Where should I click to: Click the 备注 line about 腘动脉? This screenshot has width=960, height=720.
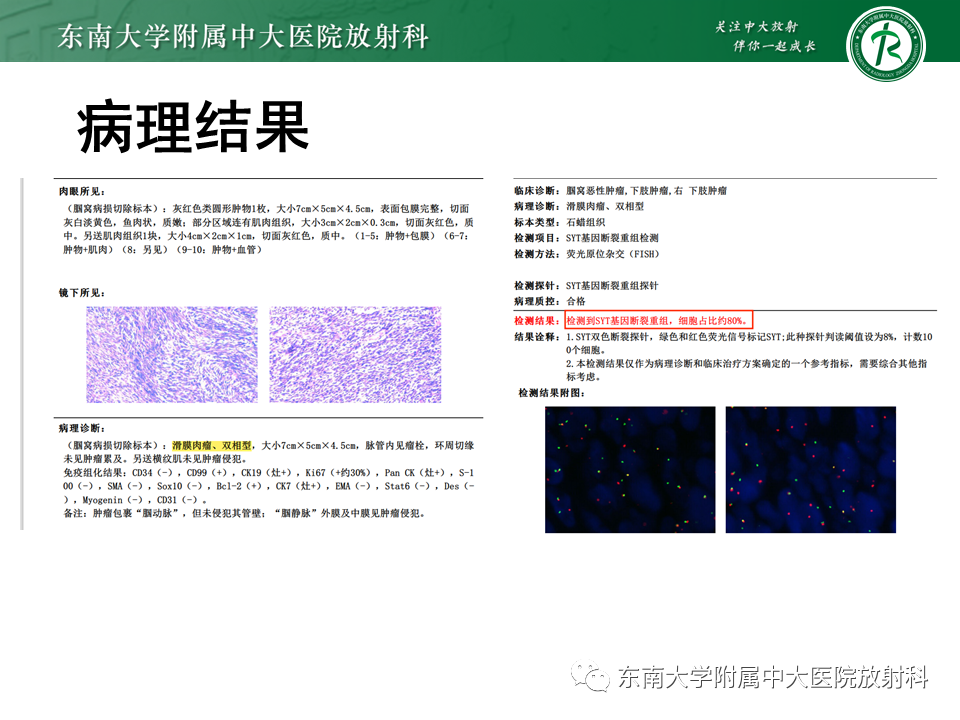point(244,513)
